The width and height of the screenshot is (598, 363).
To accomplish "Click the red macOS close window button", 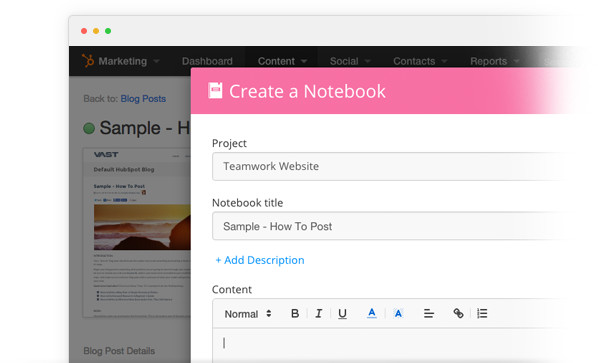I will coord(84,31).
